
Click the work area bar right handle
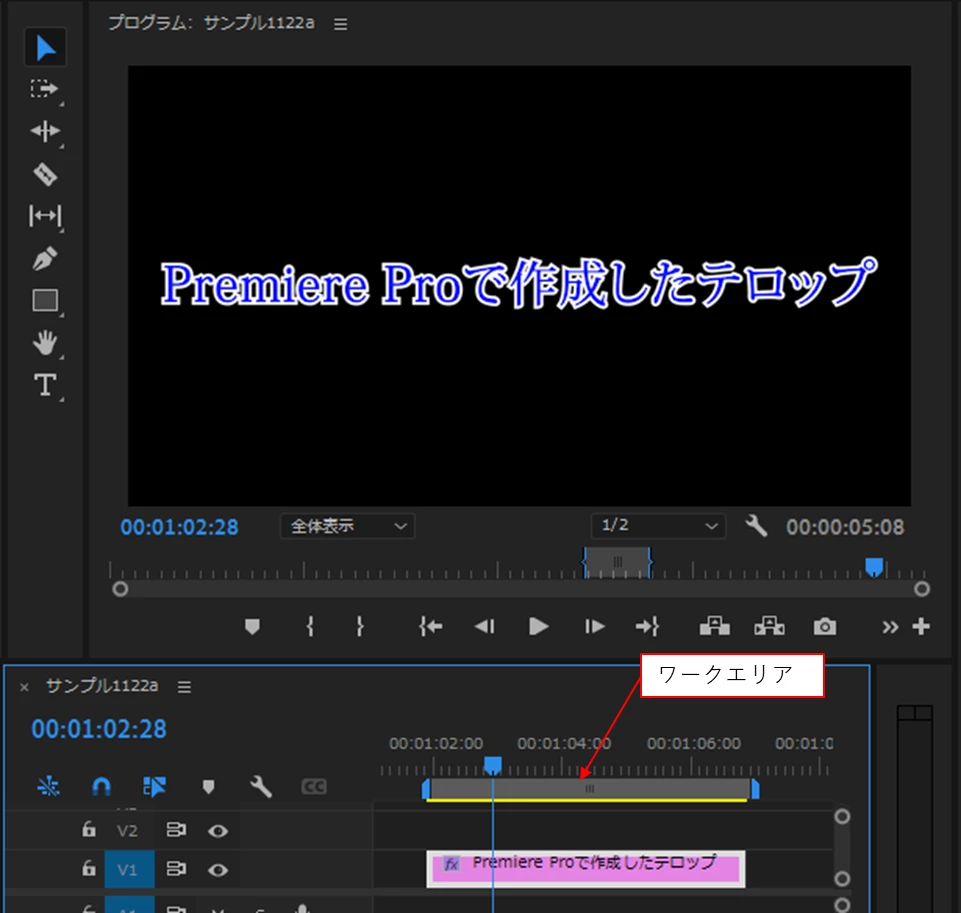point(755,789)
